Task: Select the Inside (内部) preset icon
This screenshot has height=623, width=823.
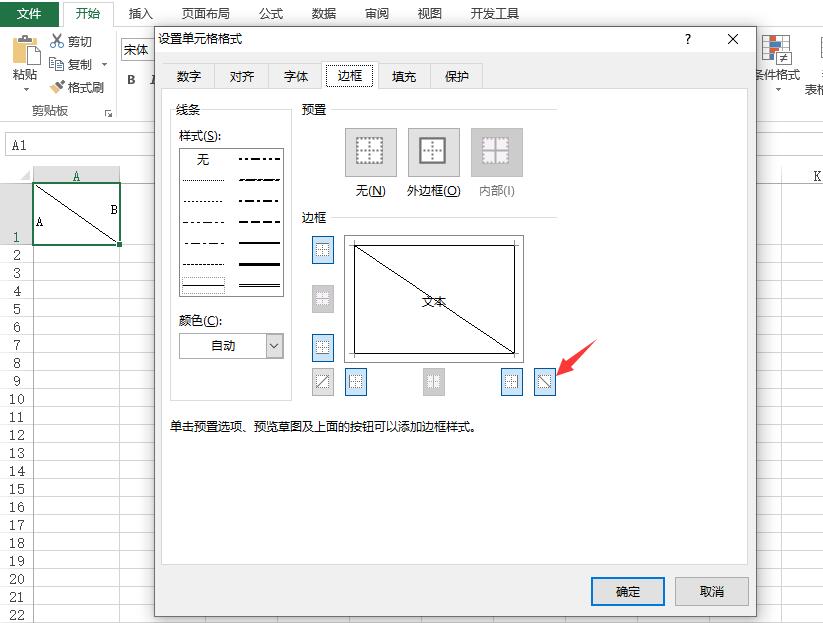Action: (x=497, y=152)
